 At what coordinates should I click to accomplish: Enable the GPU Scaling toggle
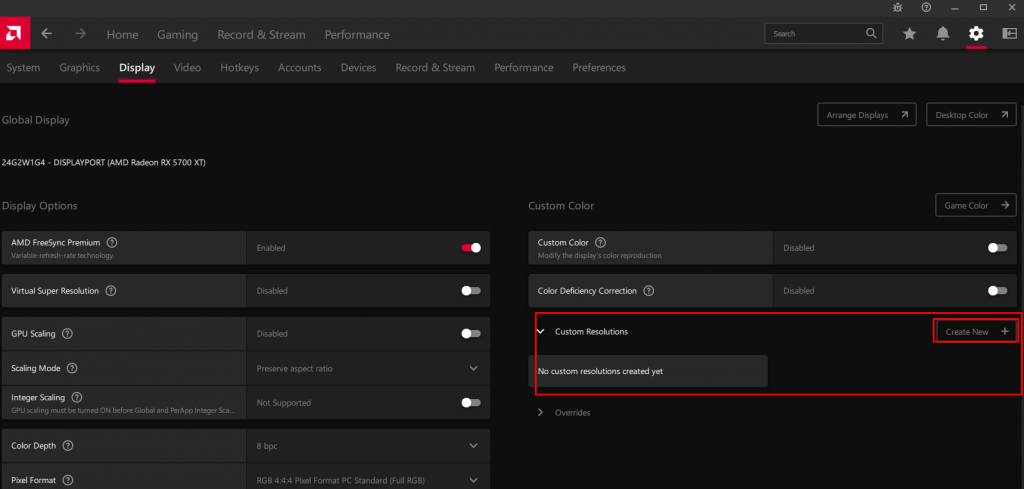click(x=471, y=334)
